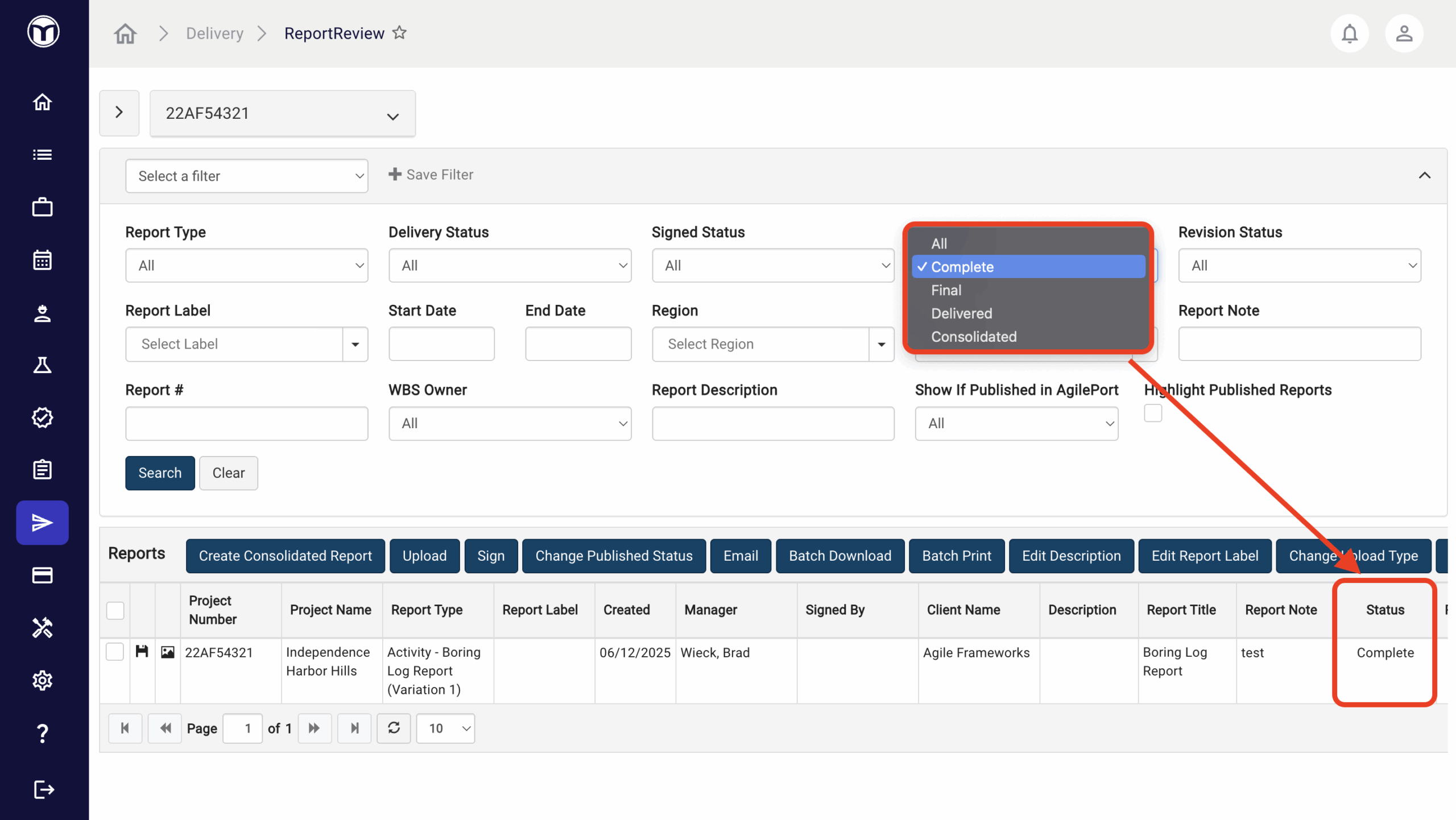Open the user profile icon
1456x820 pixels.
point(1404,34)
